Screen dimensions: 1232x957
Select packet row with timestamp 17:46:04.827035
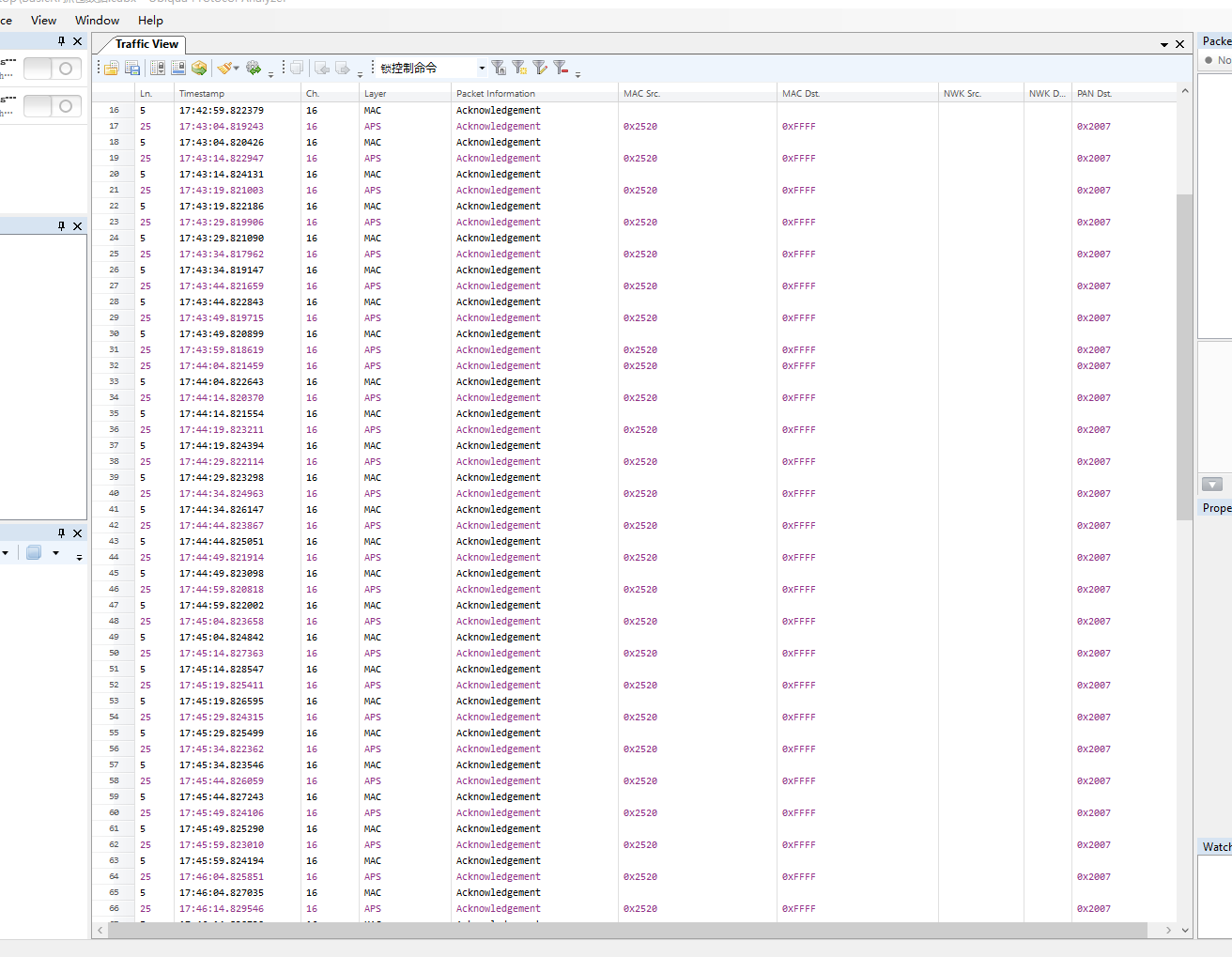click(634, 892)
